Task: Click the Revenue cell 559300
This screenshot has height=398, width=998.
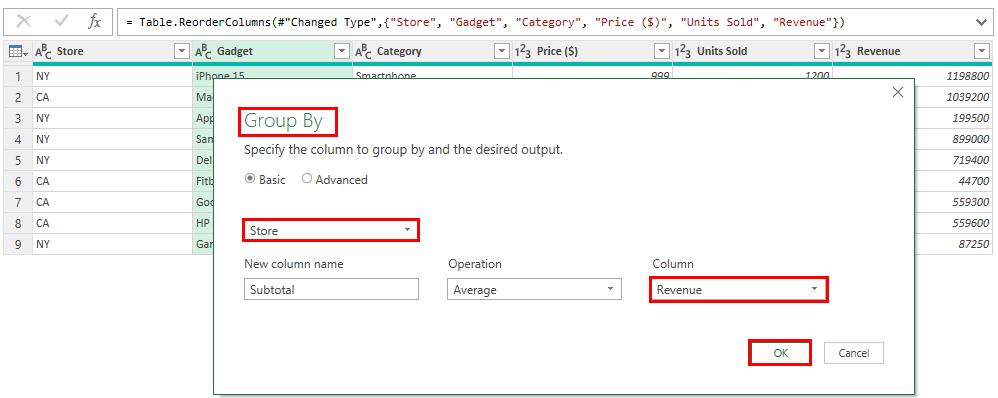Action: [x=953, y=203]
